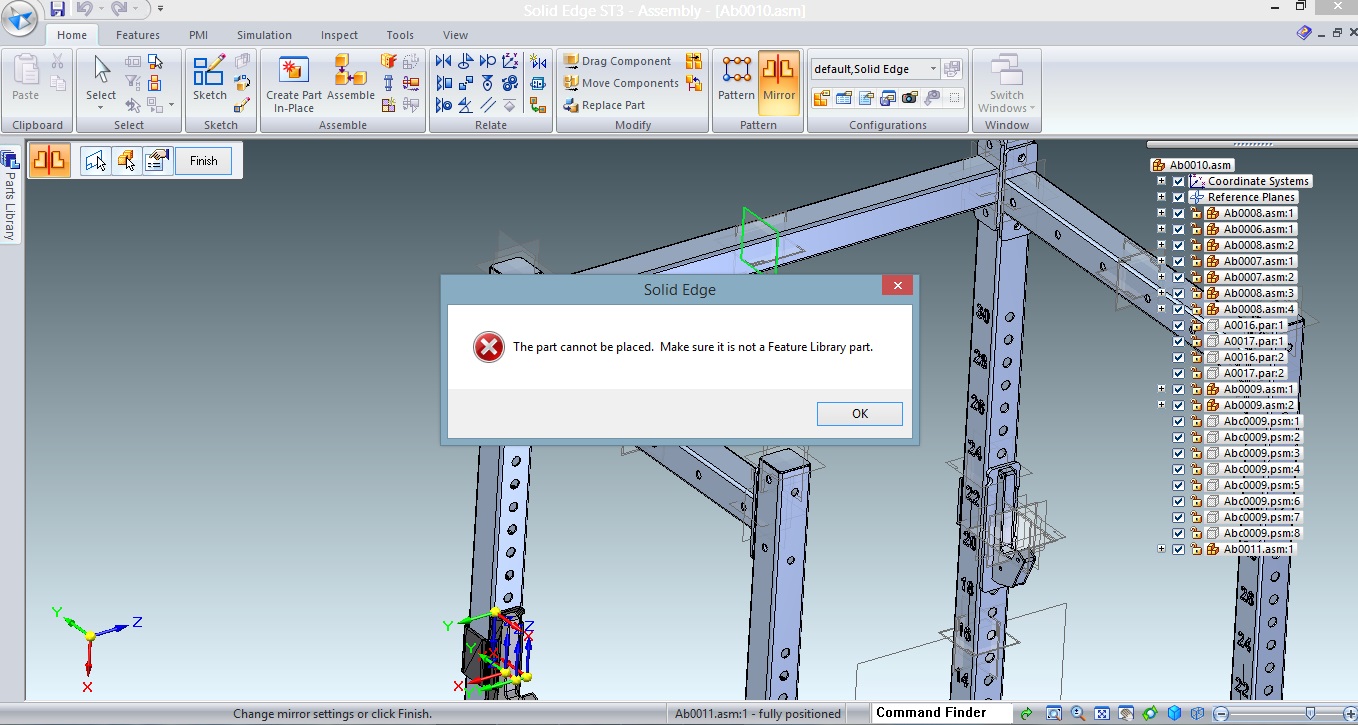Open the Parts Library side tab

tap(9, 196)
